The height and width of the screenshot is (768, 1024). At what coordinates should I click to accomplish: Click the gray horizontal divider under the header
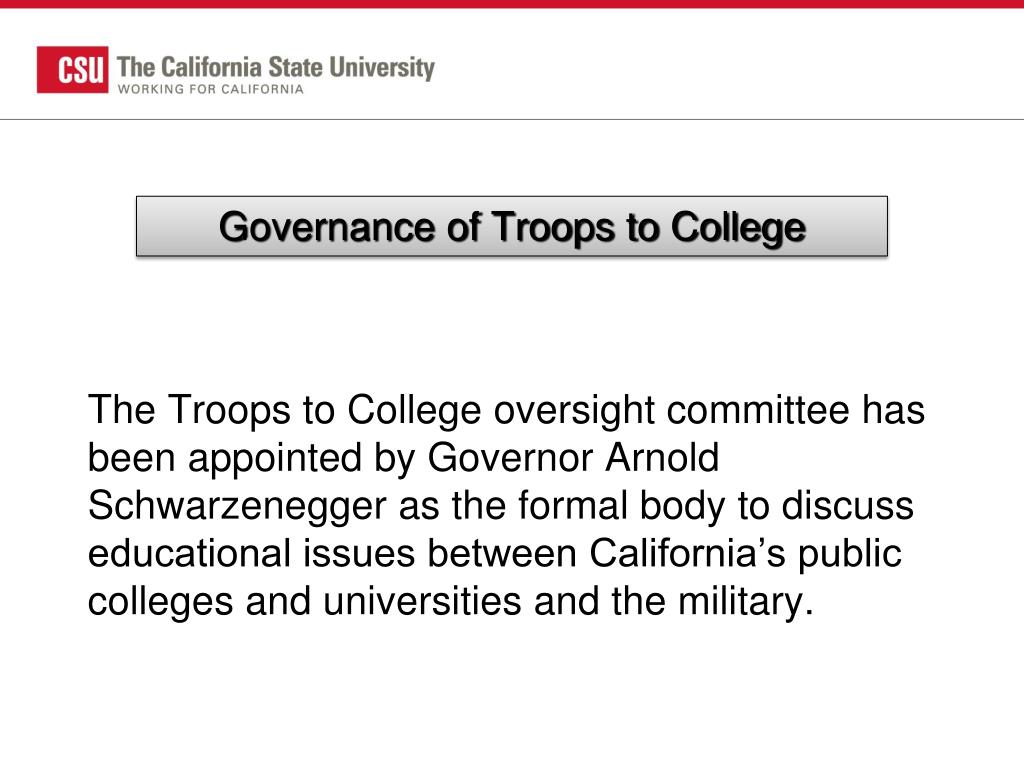click(x=512, y=120)
